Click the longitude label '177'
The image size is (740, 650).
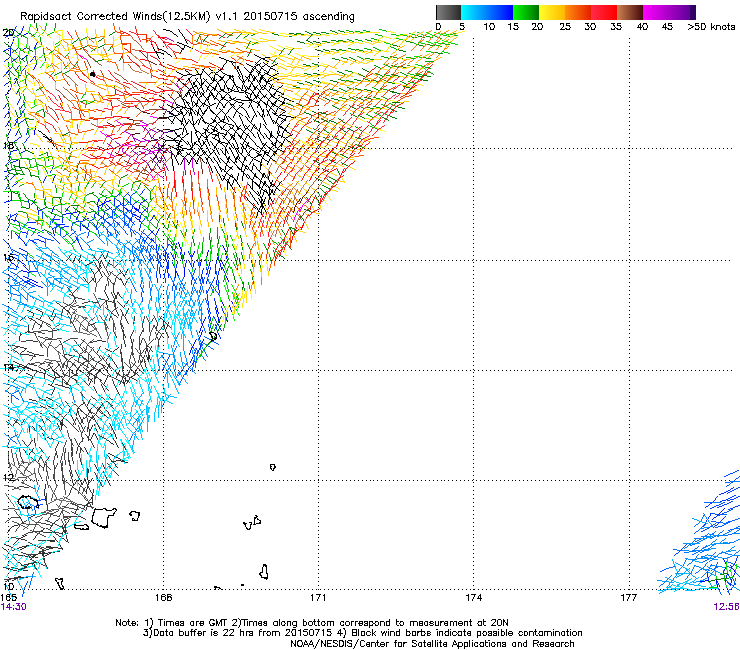pos(629,598)
